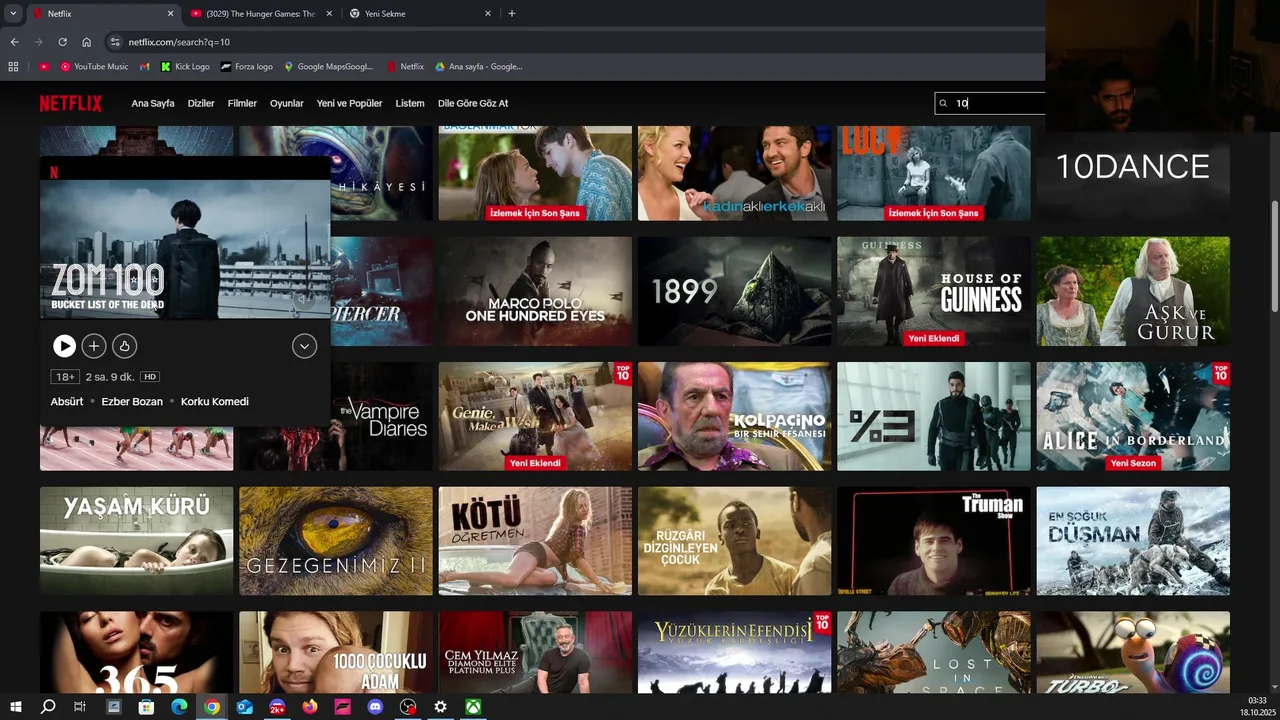Viewport: 1280px width, 720px height.
Task: Open the Gmail bookmark icon
Action: point(145,67)
